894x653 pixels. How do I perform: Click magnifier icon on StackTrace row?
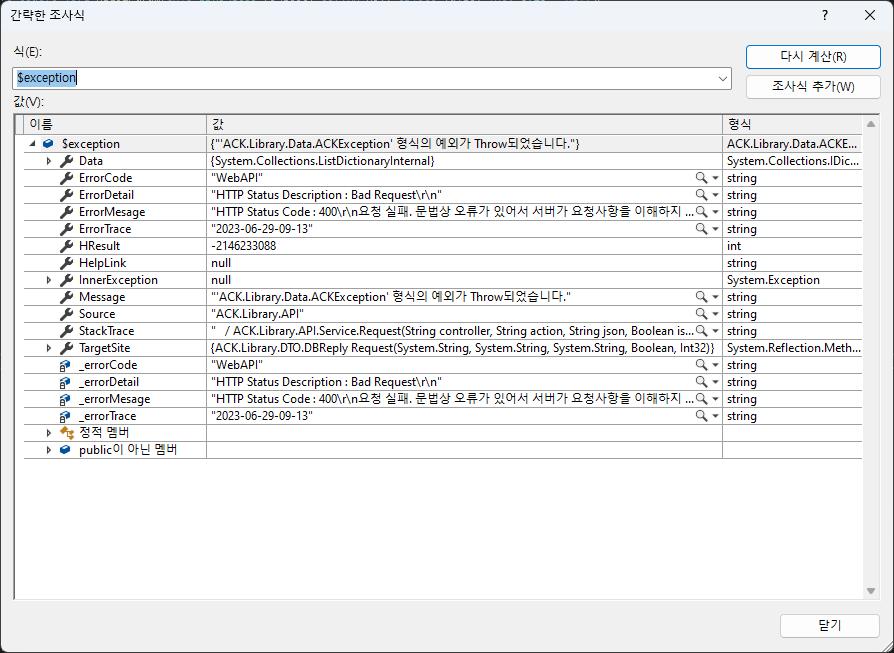(x=701, y=331)
